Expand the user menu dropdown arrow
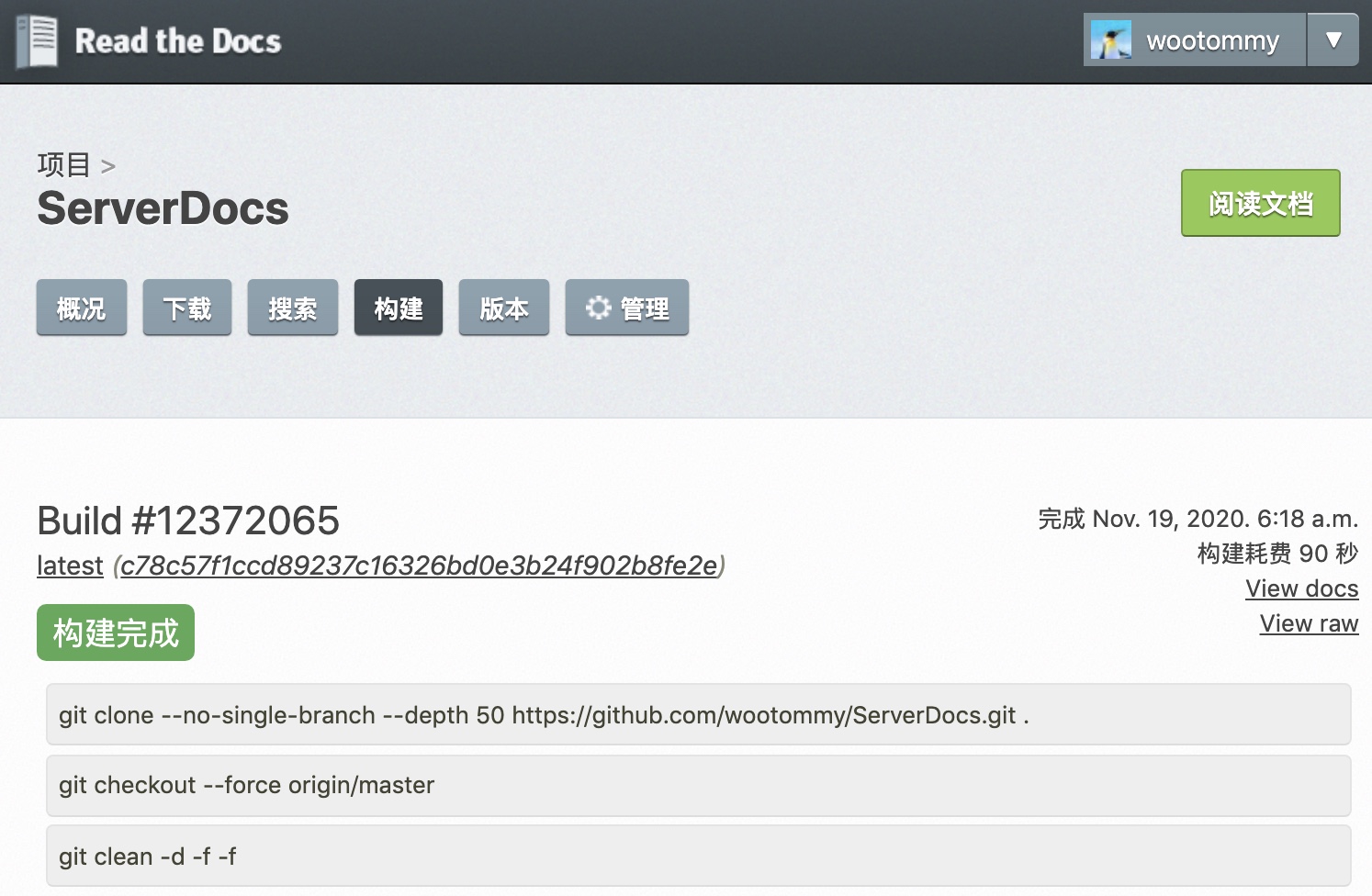The width and height of the screenshot is (1372, 896). (1333, 40)
